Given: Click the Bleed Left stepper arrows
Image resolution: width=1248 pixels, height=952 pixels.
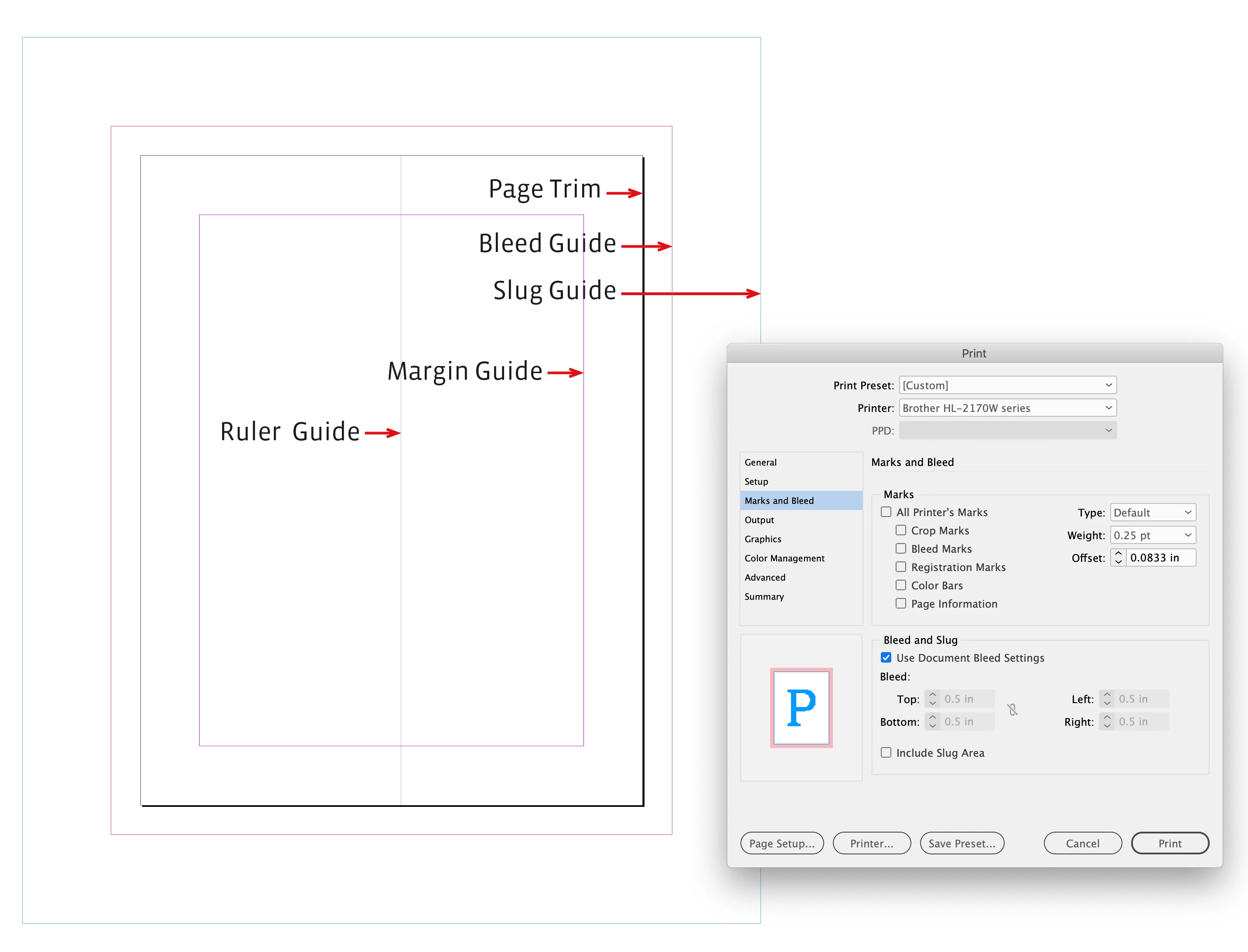Looking at the screenshot, I should [x=1106, y=699].
